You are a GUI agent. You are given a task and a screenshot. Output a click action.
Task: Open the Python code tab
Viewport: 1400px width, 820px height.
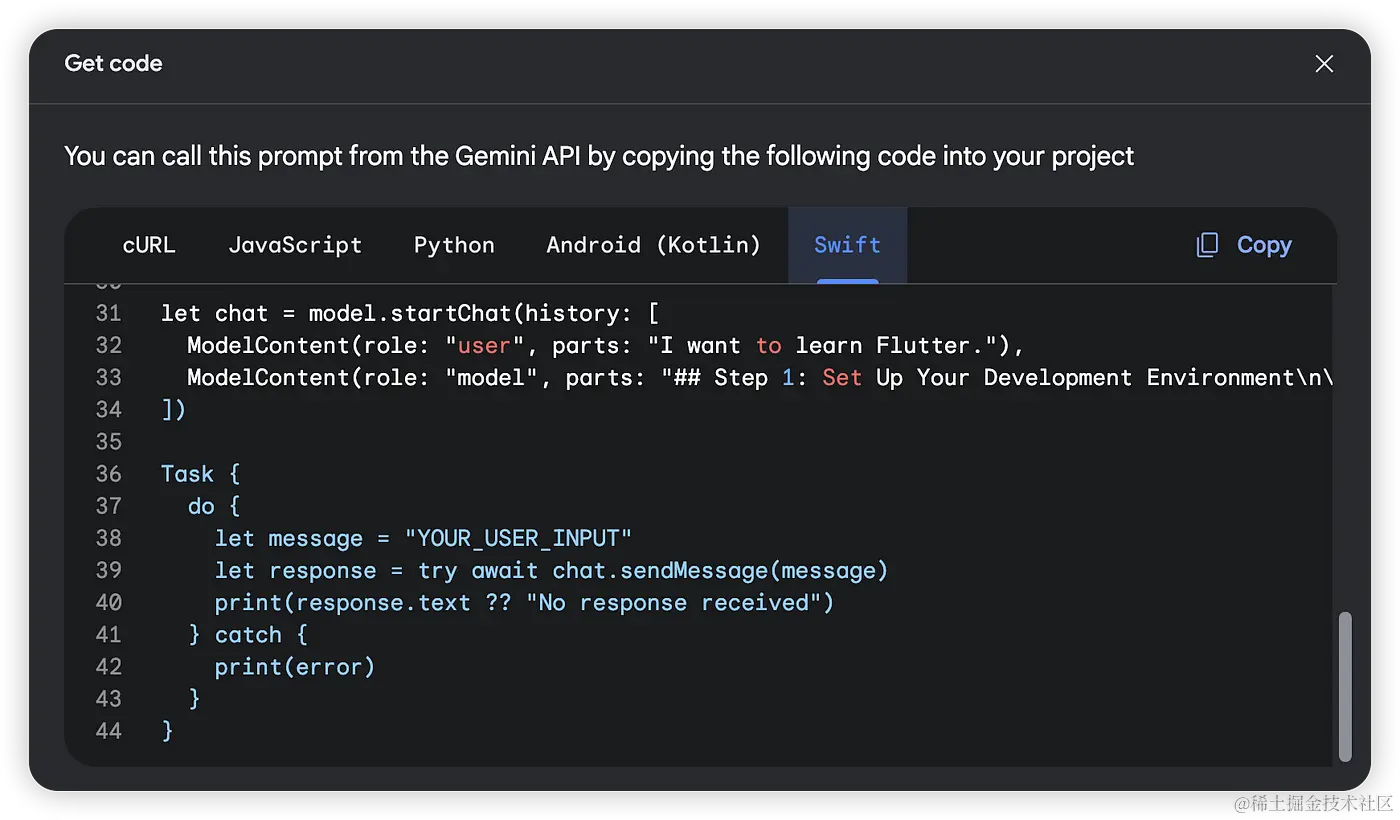click(454, 245)
